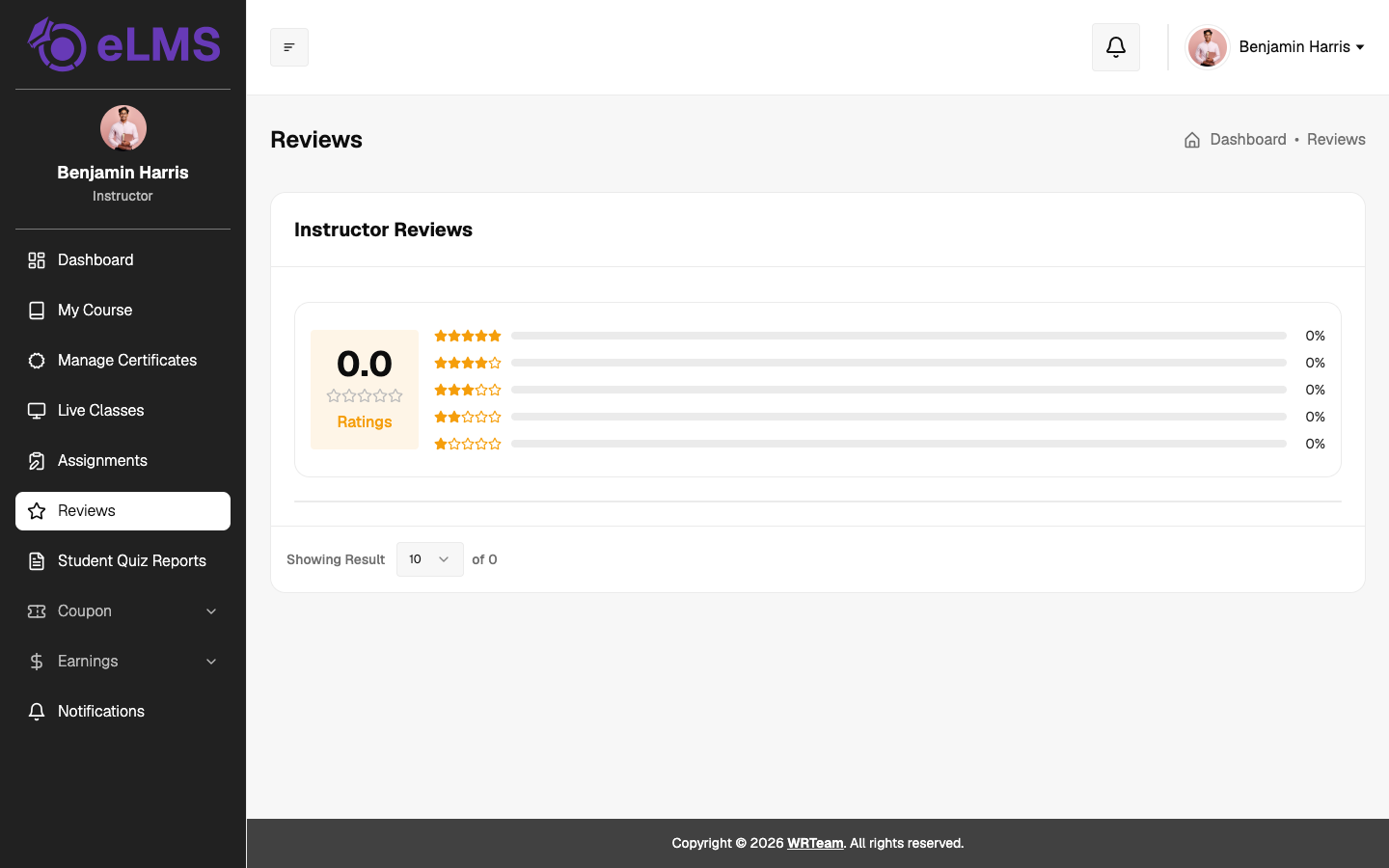Image resolution: width=1389 pixels, height=868 pixels.
Task: Click the sidebar Notifications bell icon
Action: tap(37, 712)
